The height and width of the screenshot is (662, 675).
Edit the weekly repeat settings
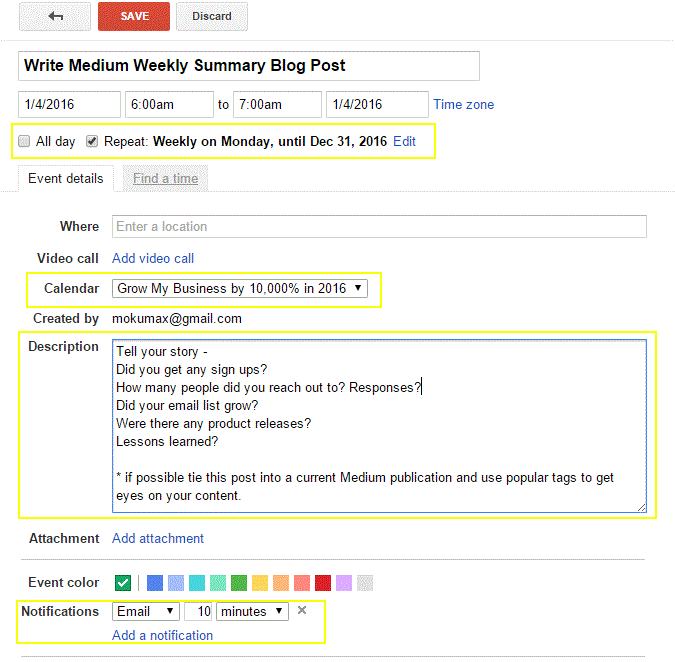tap(404, 141)
